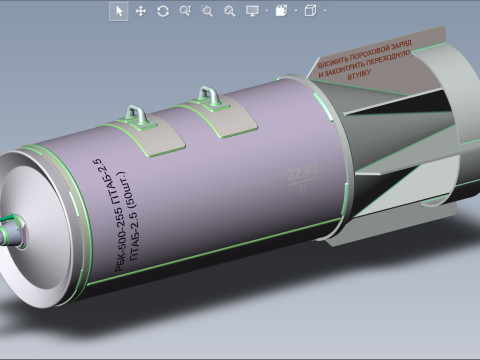Choose the dynamic zoom in/out tool
The width and height of the screenshot is (480, 360).
coord(185,11)
